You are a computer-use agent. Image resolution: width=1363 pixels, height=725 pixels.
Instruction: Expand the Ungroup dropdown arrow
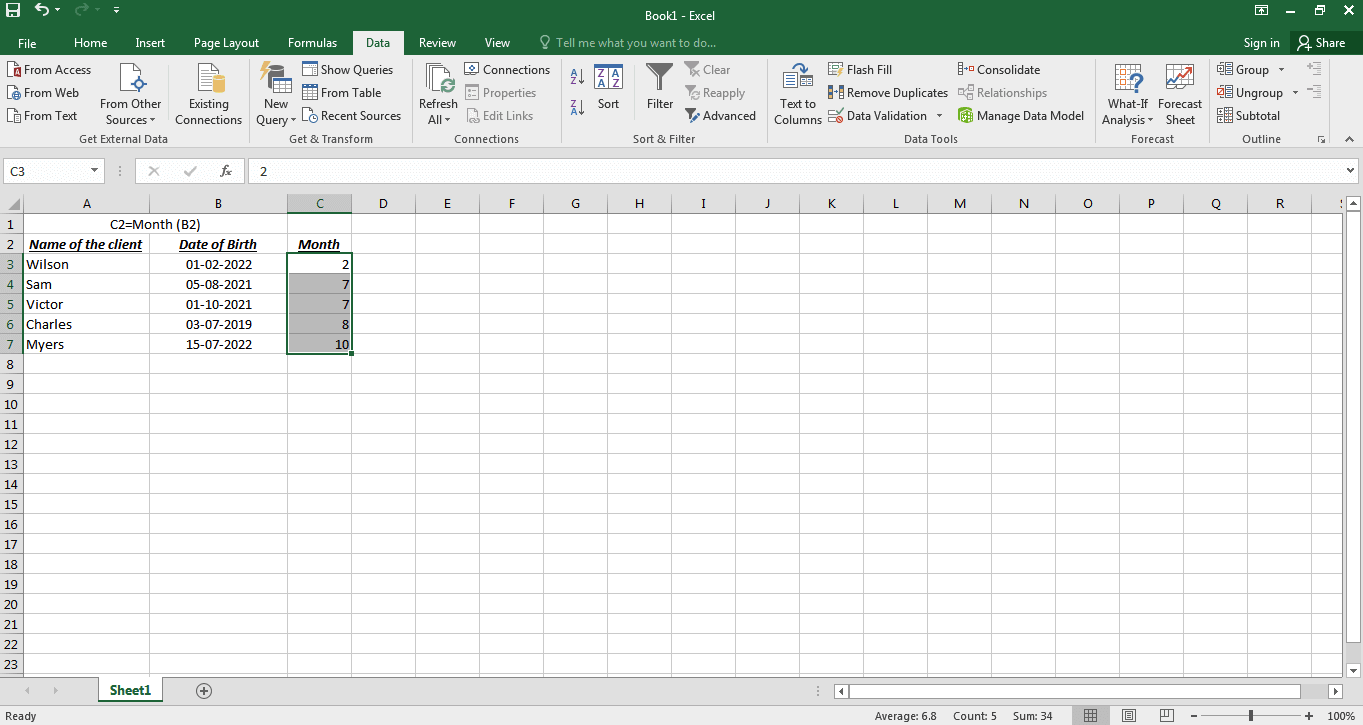click(1295, 93)
